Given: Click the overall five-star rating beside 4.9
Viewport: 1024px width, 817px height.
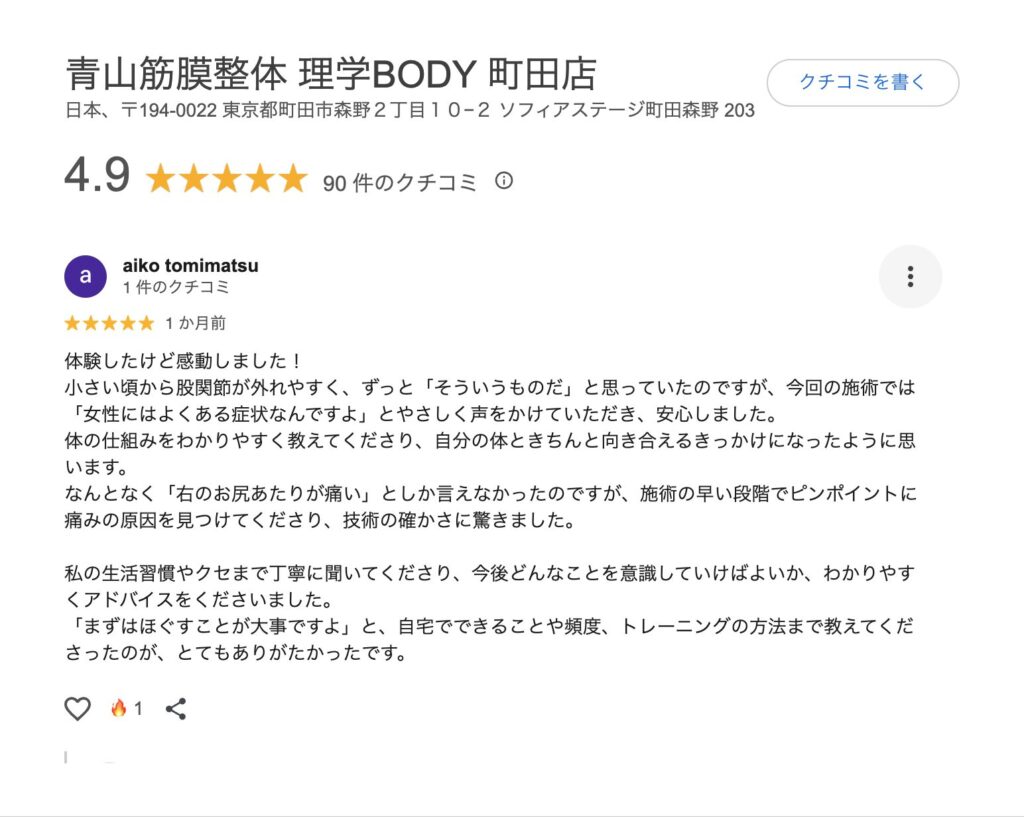Looking at the screenshot, I should tap(226, 180).
